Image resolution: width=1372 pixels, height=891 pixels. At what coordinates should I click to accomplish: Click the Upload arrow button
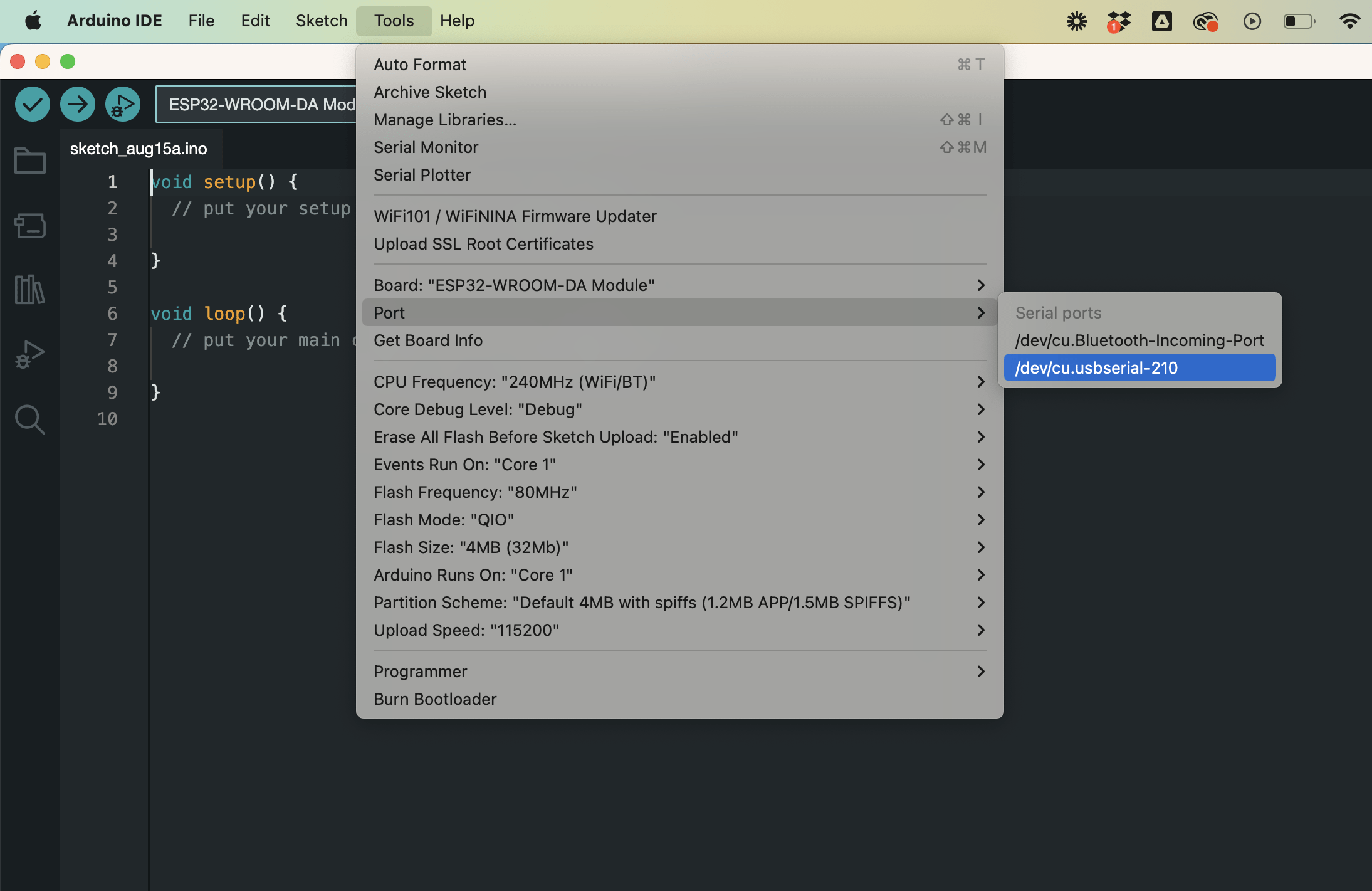click(x=78, y=104)
